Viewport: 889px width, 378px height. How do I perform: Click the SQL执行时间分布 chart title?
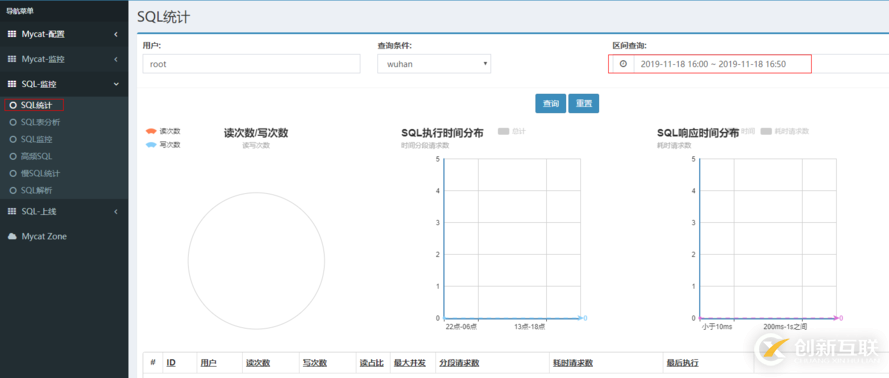tap(442, 133)
